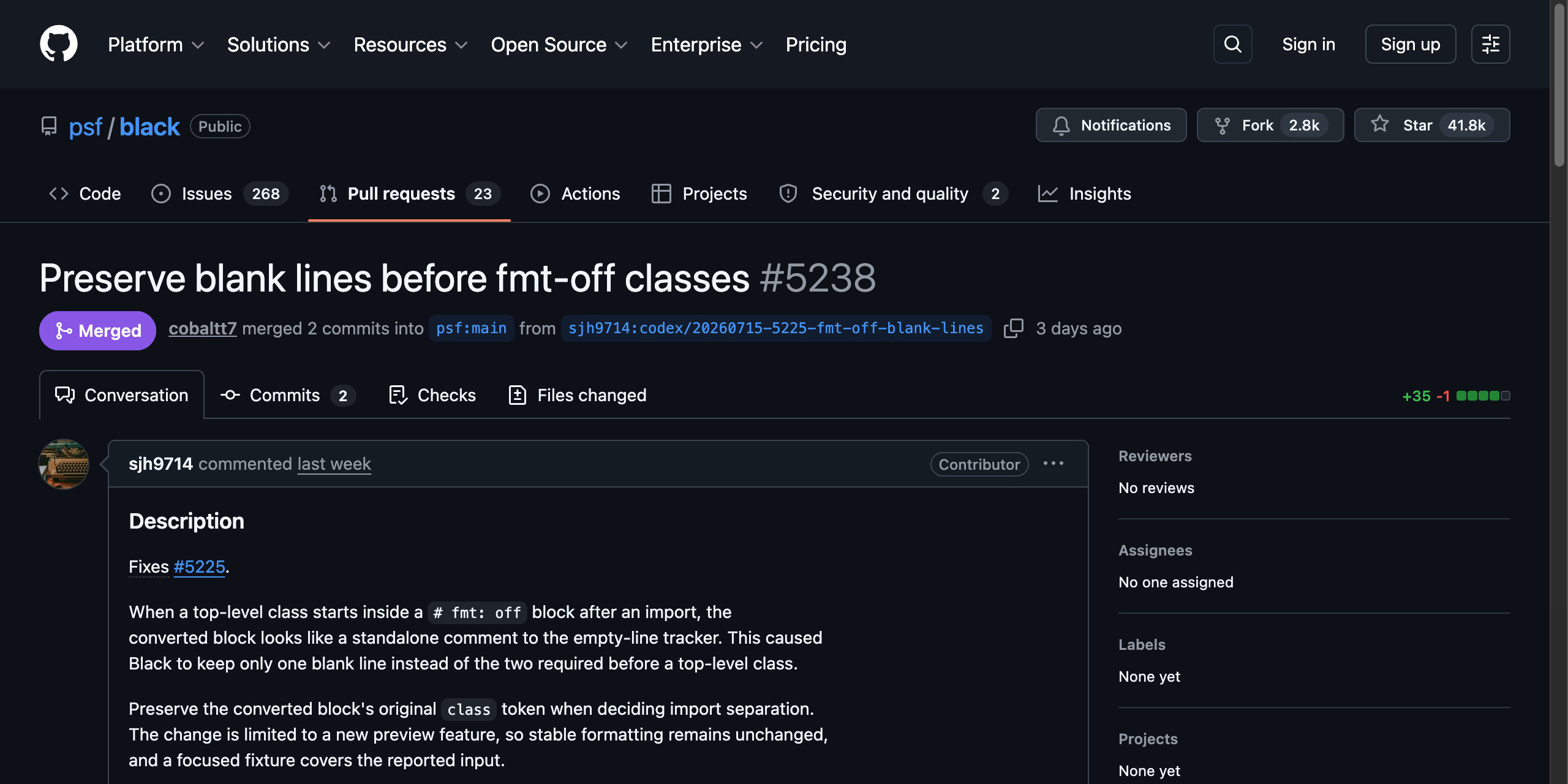Open the Files changed tab

pyautogui.click(x=578, y=395)
